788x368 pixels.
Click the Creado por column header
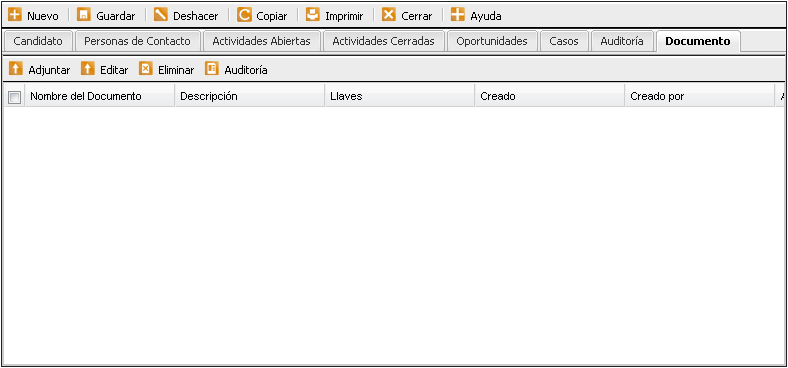coord(700,96)
